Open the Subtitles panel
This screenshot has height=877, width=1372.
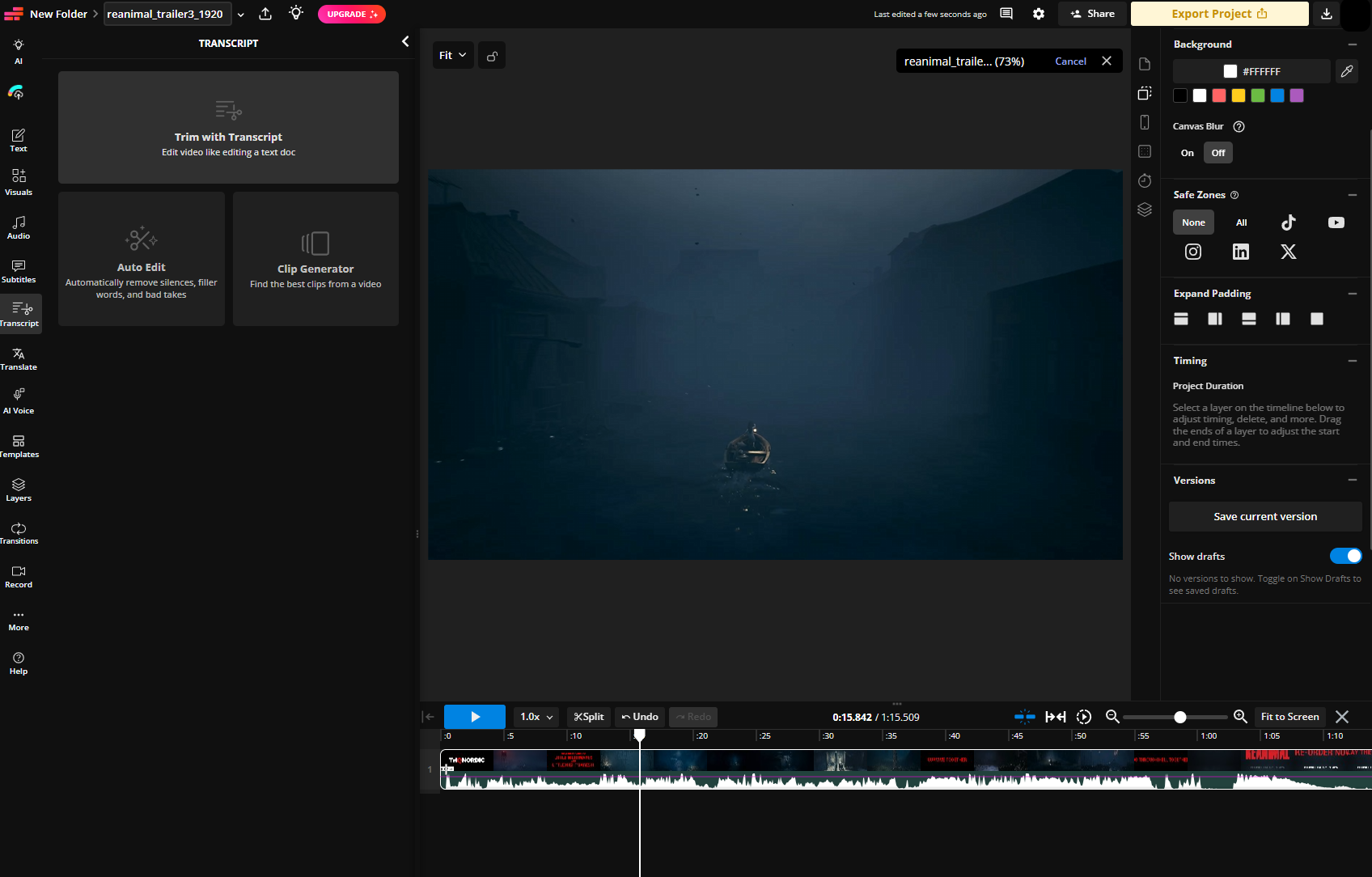coord(19,271)
